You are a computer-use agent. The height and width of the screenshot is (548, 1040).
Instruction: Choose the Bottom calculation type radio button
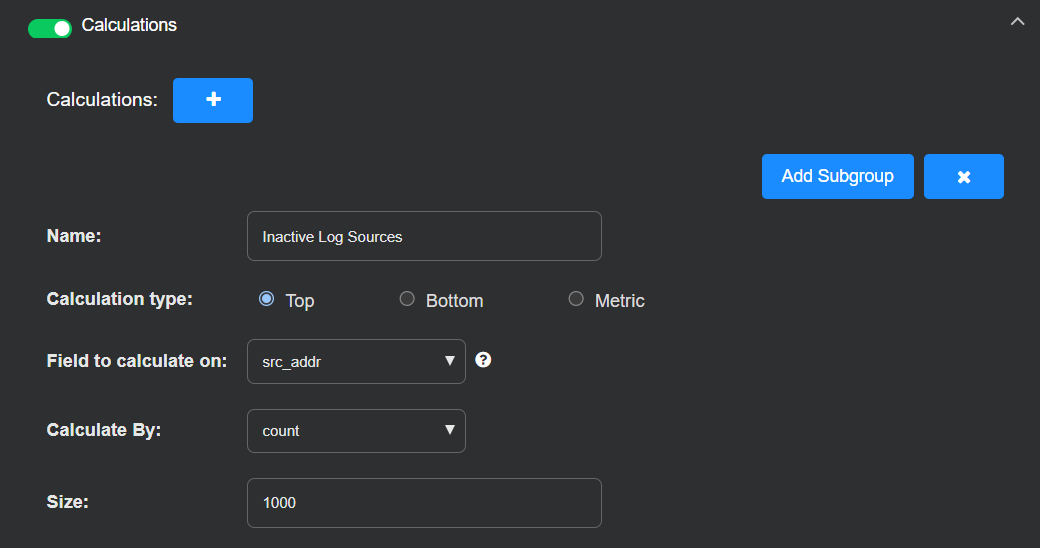click(x=407, y=299)
